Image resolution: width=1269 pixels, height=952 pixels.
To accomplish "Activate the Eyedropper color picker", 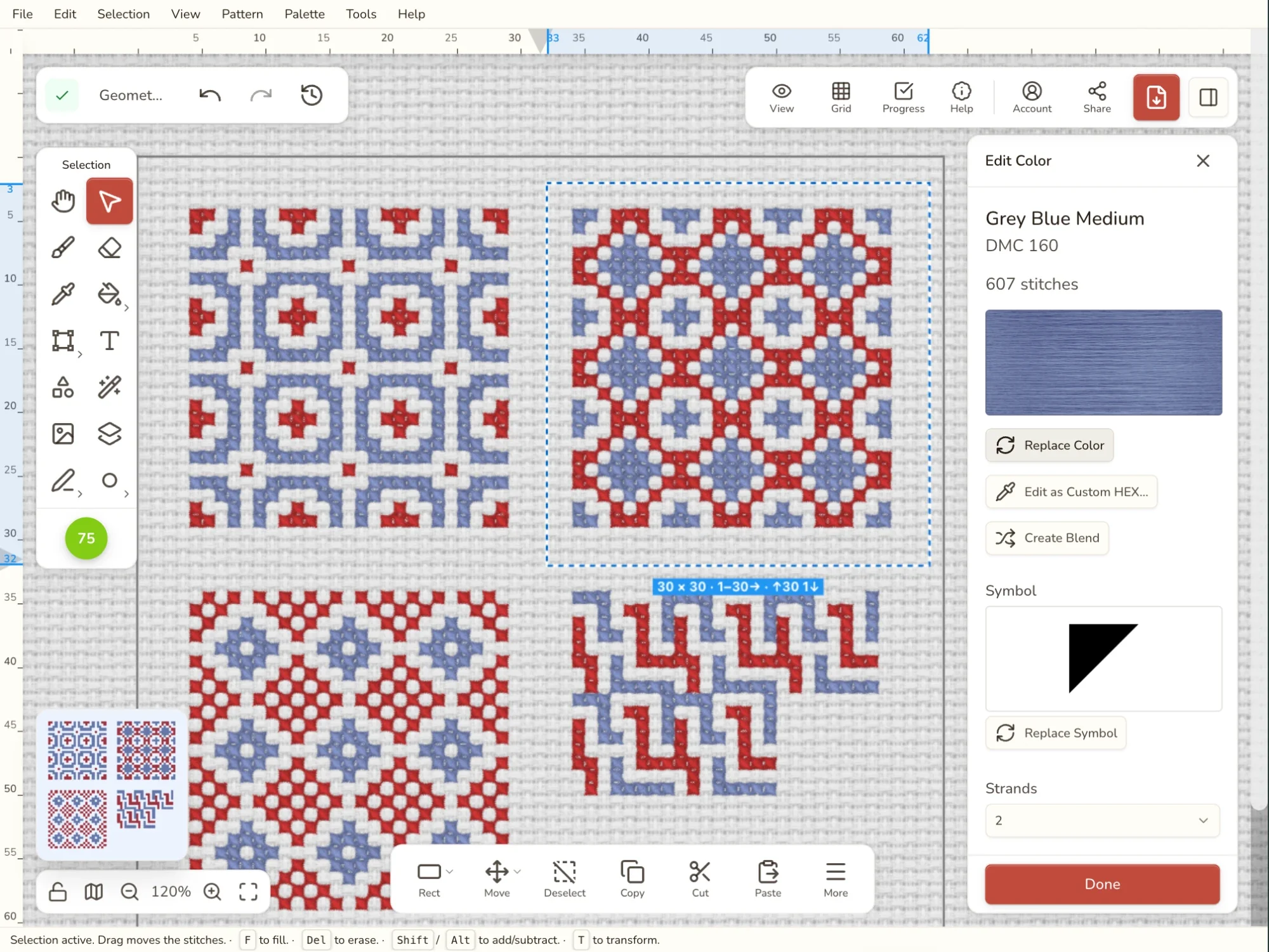I will 63,294.
